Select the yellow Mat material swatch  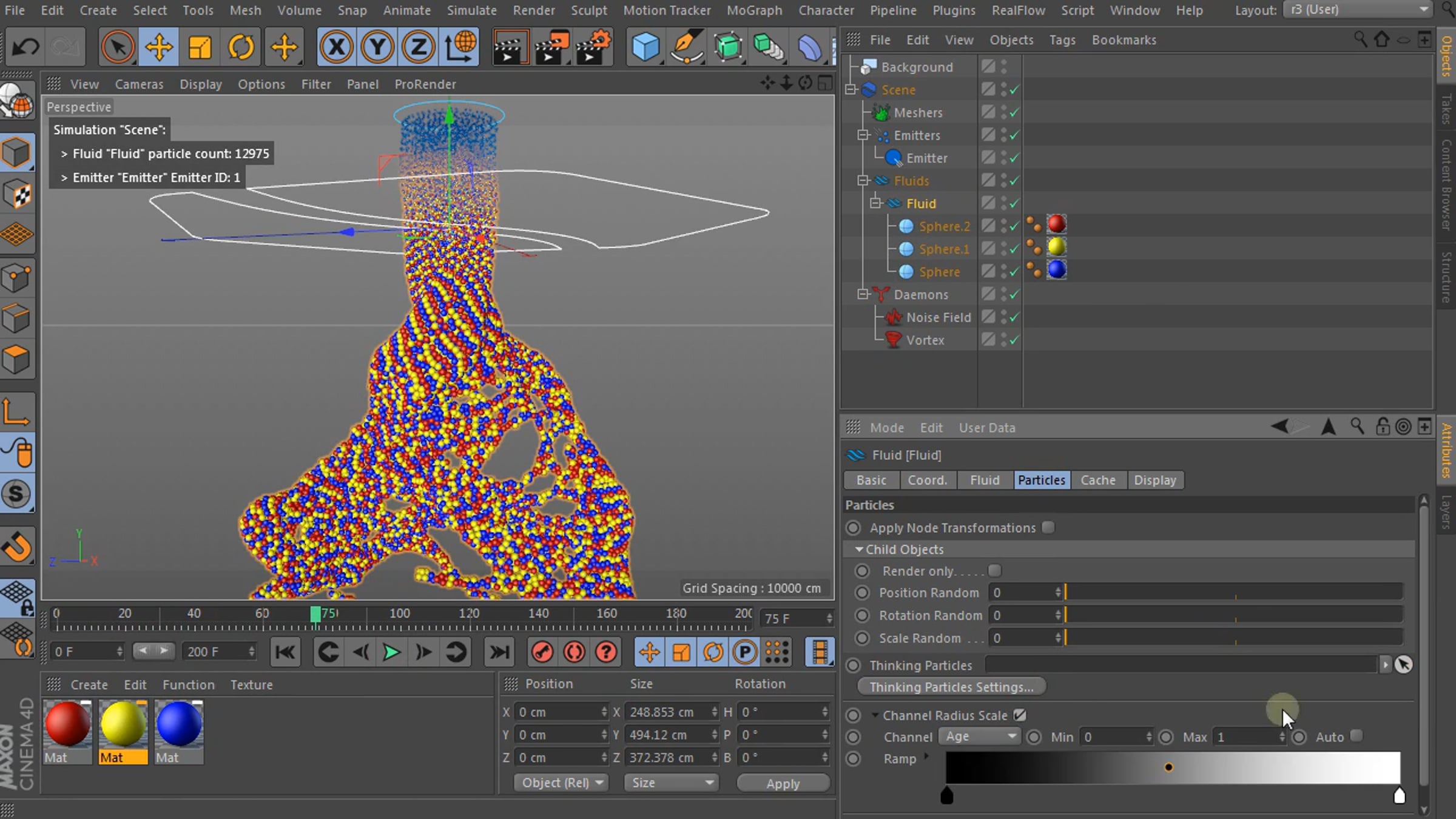(123, 724)
